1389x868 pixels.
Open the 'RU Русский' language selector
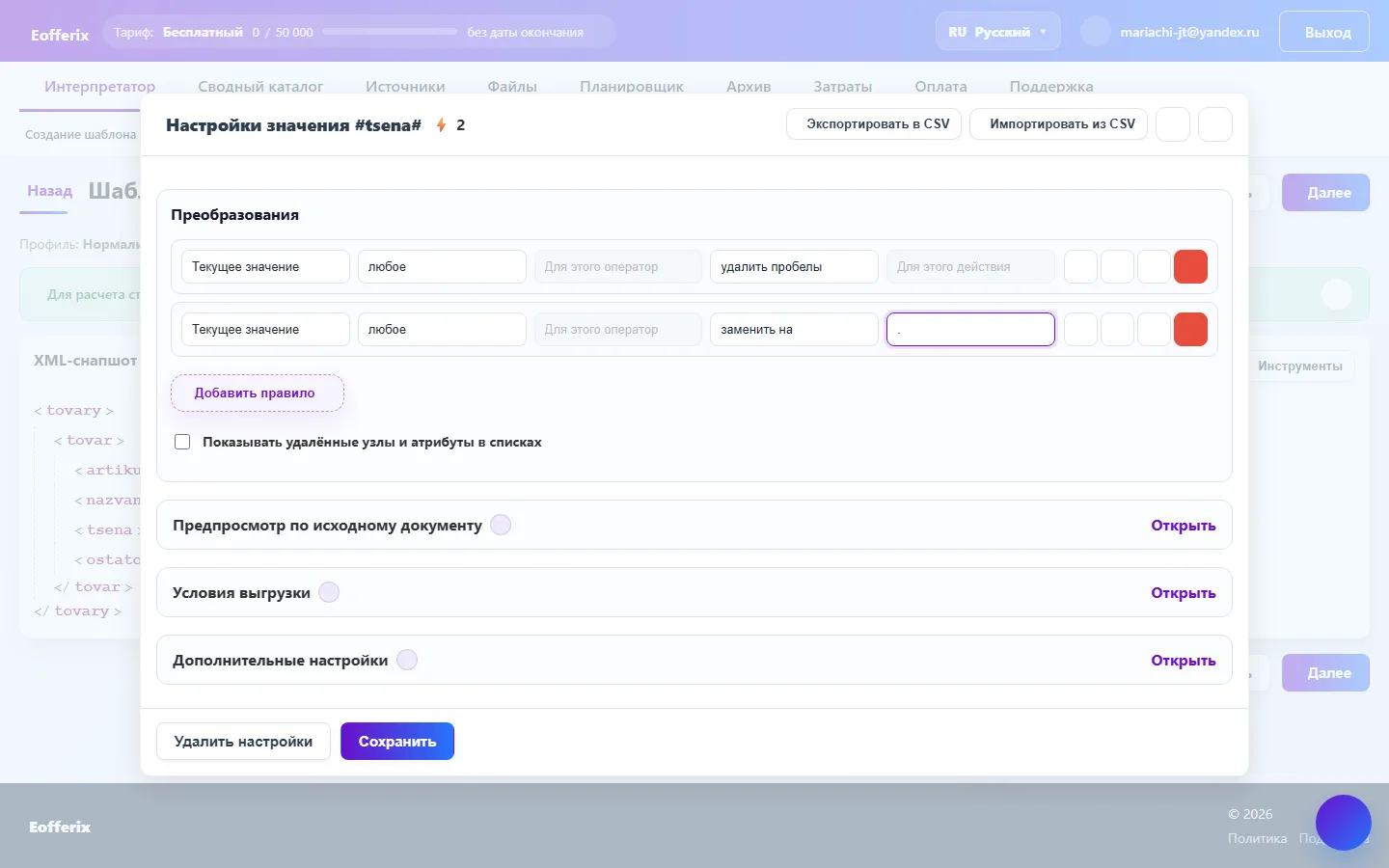(x=997, y=32)
